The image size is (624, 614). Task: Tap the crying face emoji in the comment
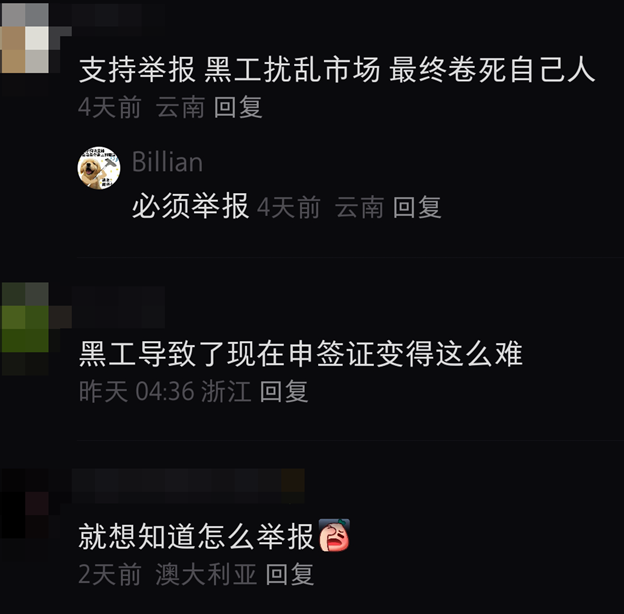click(x=334, y=535)
